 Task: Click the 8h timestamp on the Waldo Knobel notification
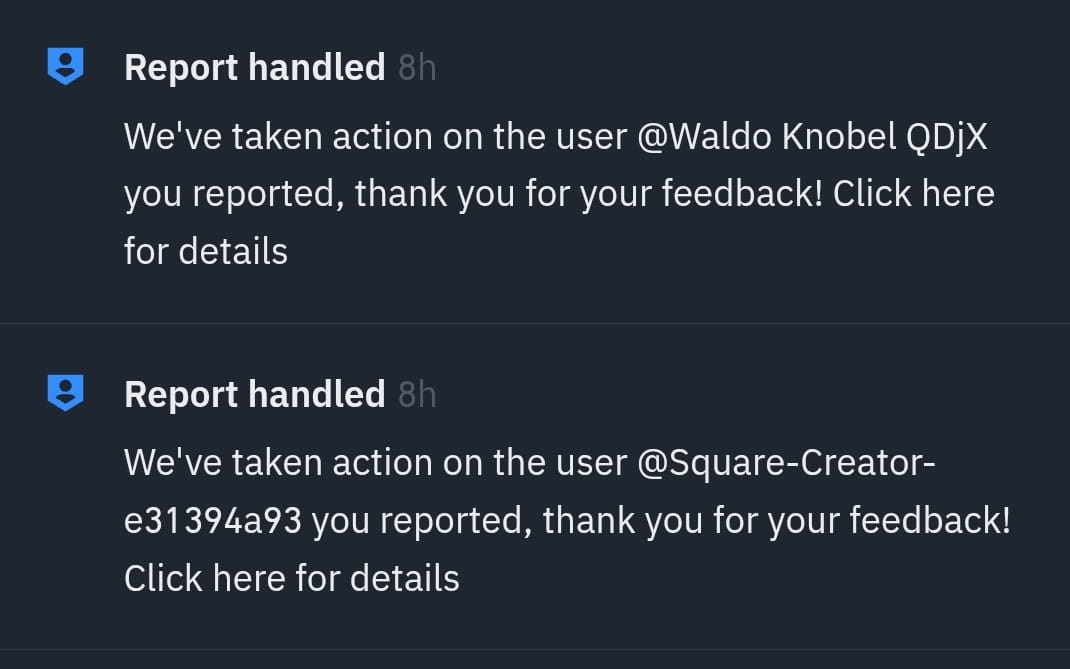coord(417,68)
